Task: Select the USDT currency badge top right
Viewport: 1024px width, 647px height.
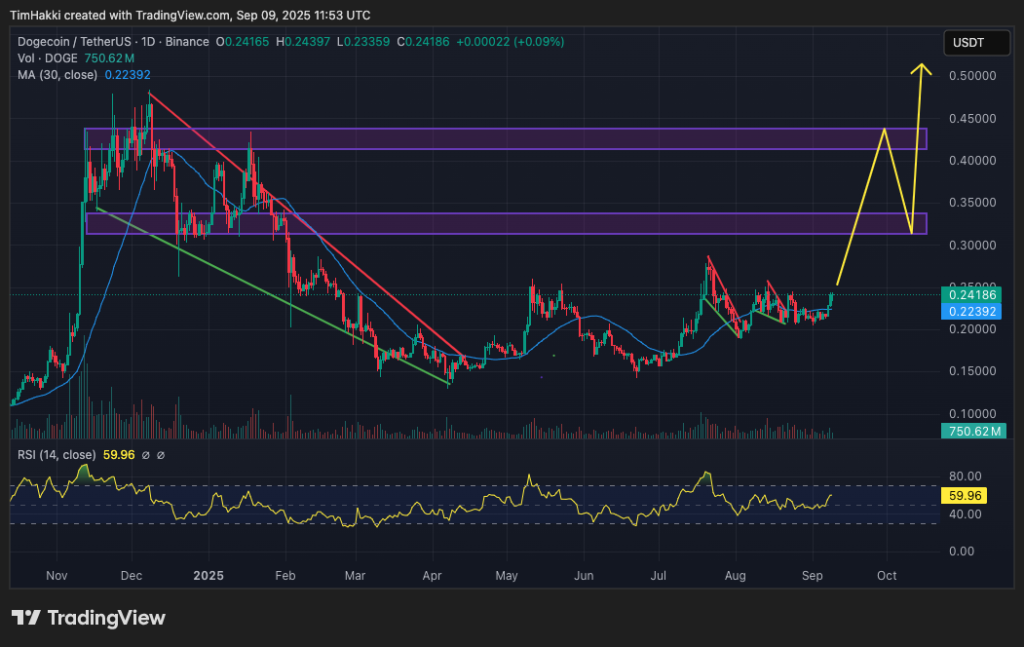Action: [976, 42]
